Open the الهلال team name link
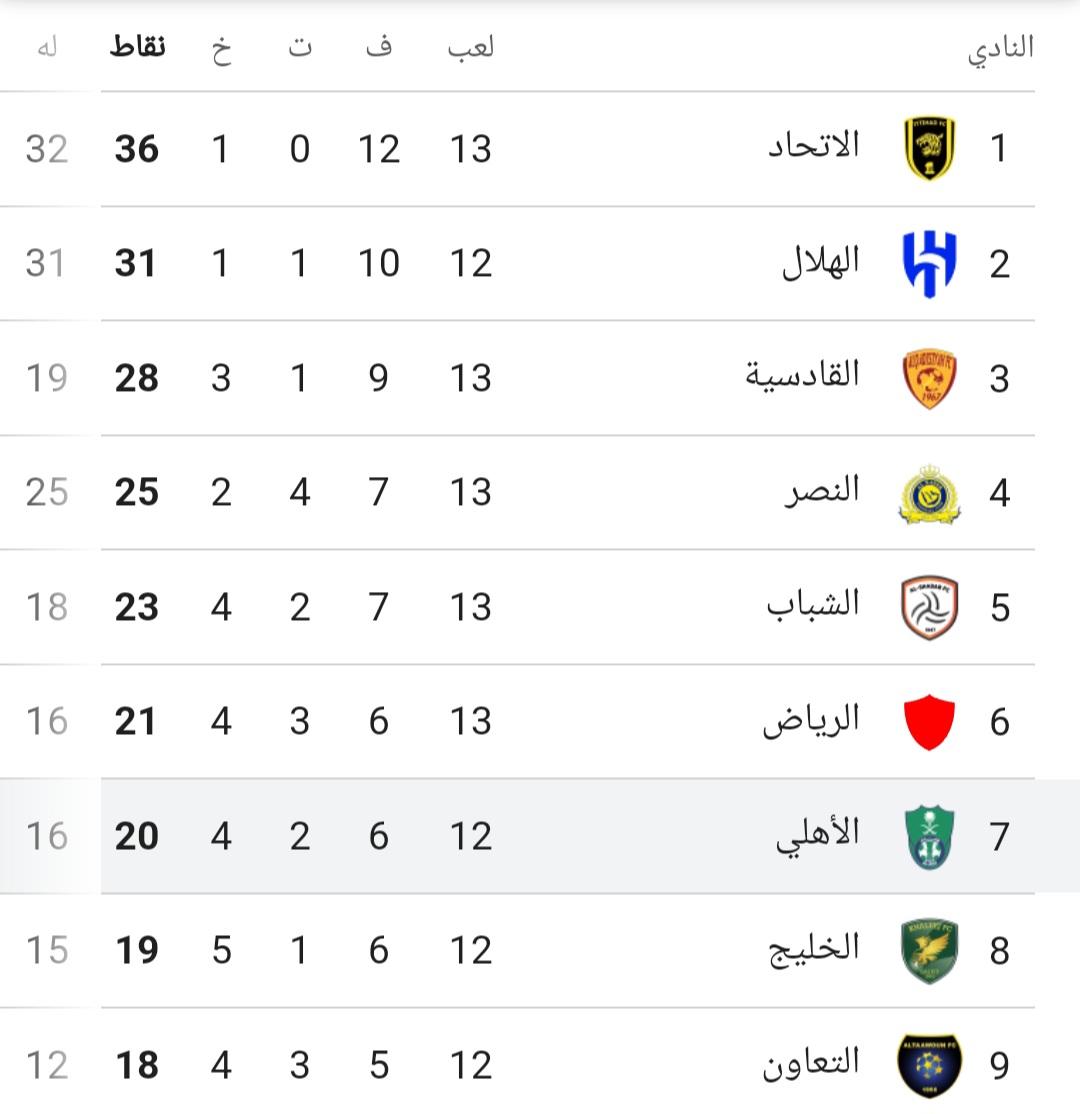Image resolution: width=1080 pixels, height=1114 pixels. [x=821, y=261]
